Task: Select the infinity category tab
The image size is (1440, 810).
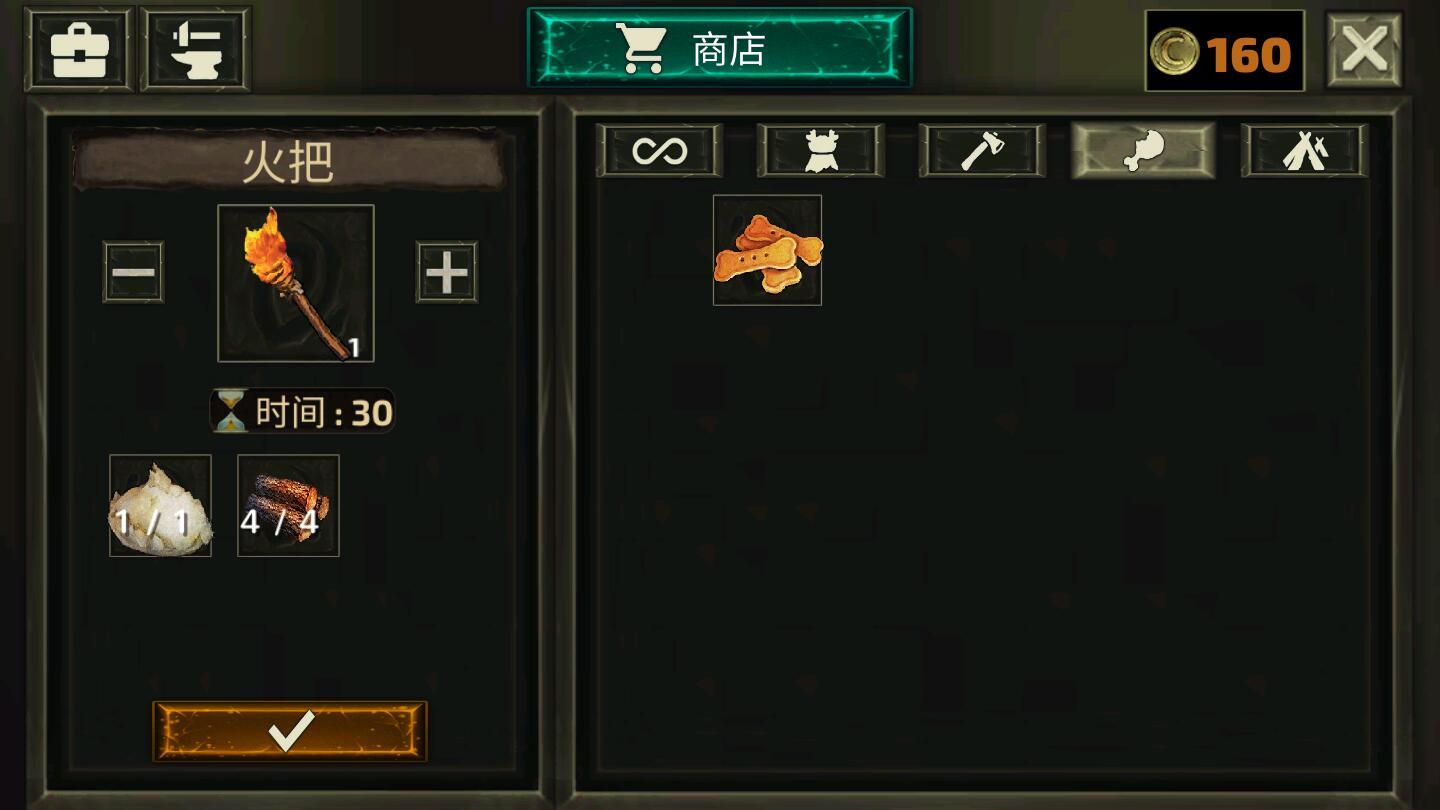Action: [x=659, y=151]
